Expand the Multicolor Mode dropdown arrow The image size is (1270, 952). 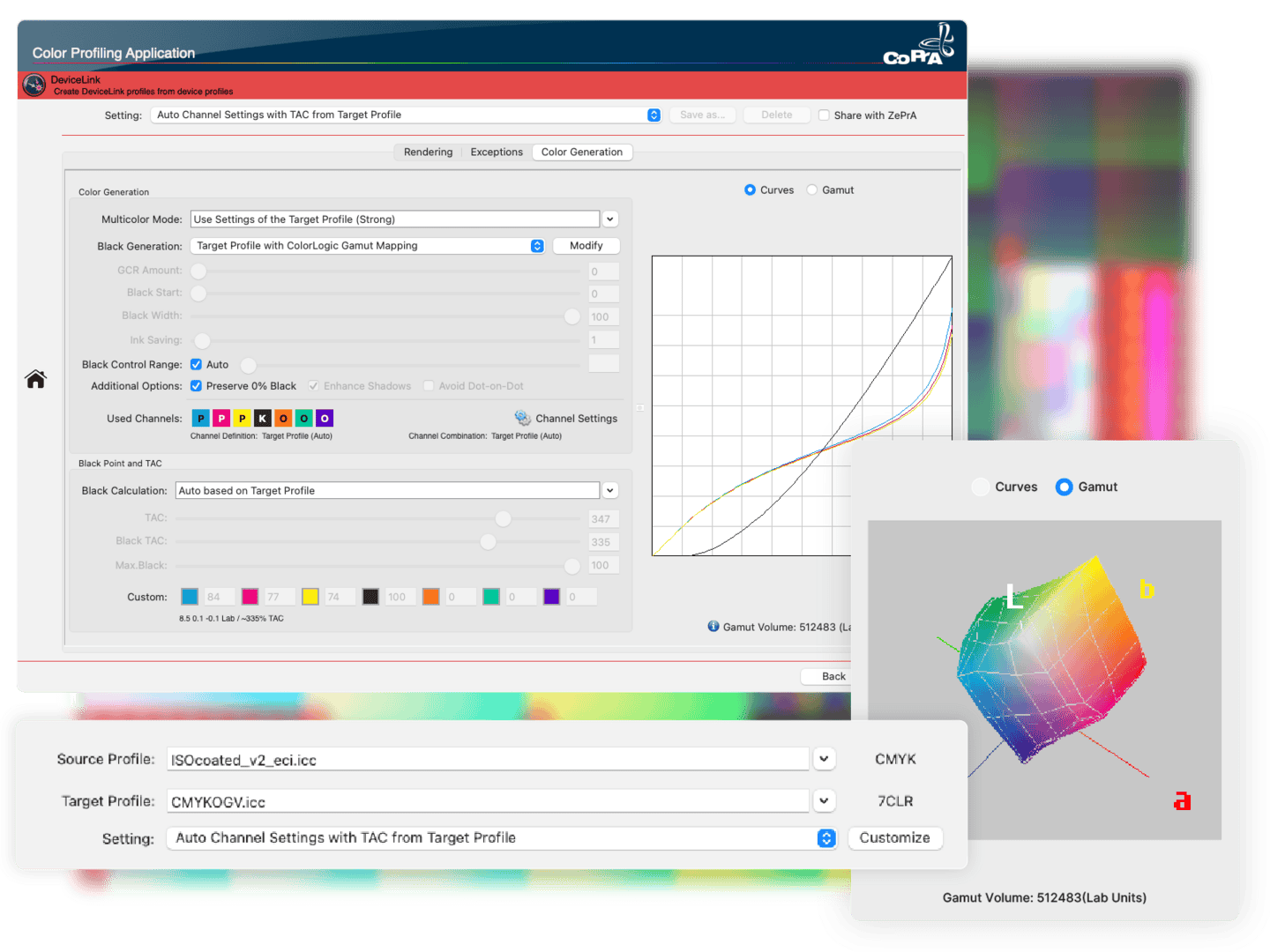[610, 219]
